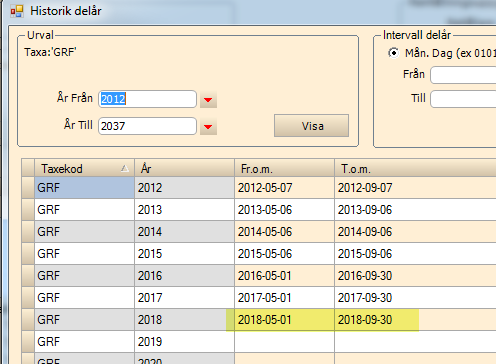Select the cell 2015-09-06
This screenshot has width=496, height=364.
coord(415,254)
